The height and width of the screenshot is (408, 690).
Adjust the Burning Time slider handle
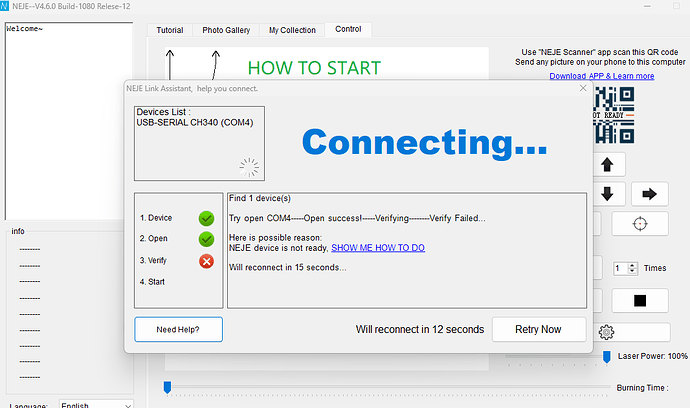click(167, 387)
